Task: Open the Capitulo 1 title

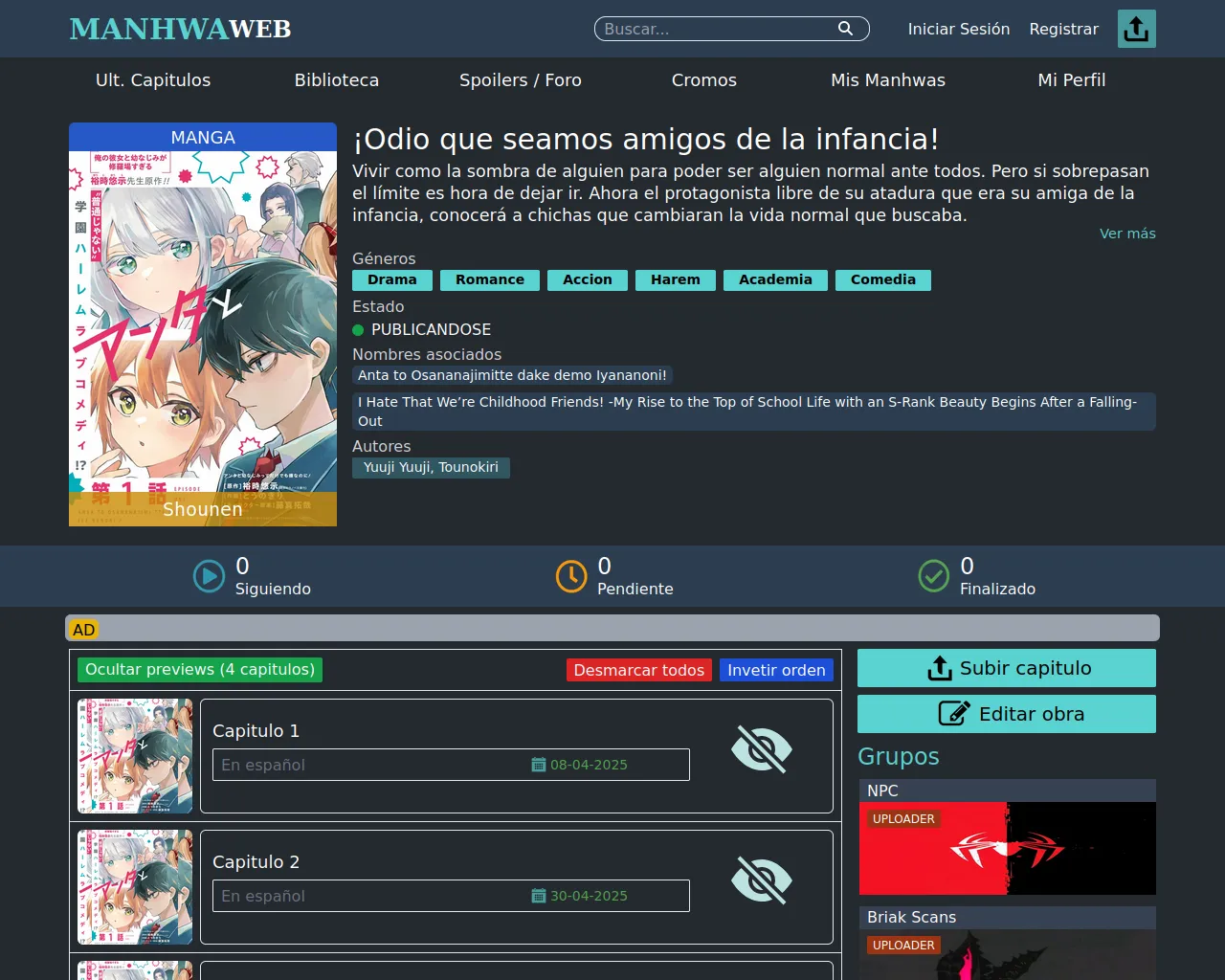Action: (x=256, y=731)
